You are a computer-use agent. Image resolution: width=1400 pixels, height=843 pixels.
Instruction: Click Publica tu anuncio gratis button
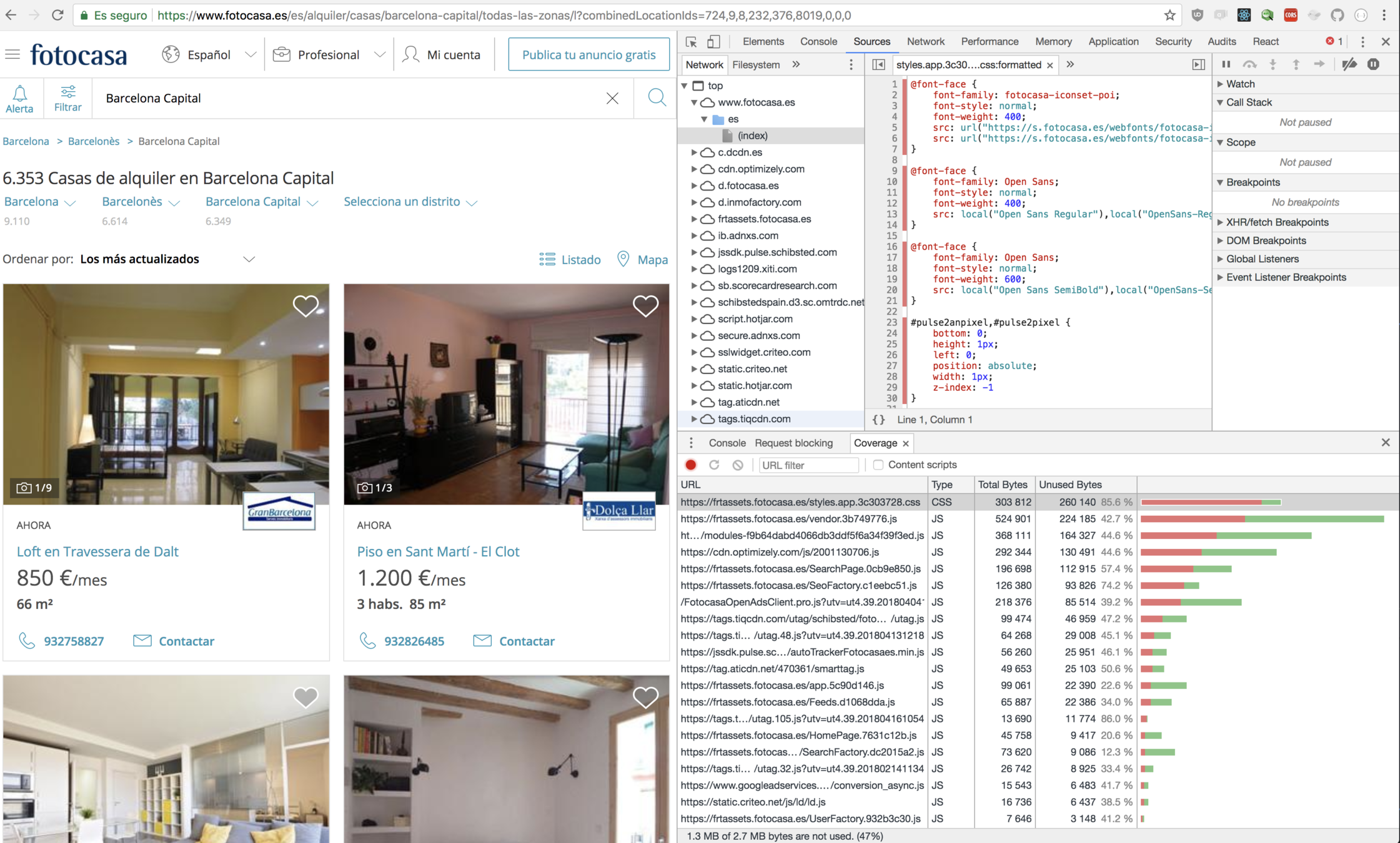pyautogui.click(x=588, y=55)
